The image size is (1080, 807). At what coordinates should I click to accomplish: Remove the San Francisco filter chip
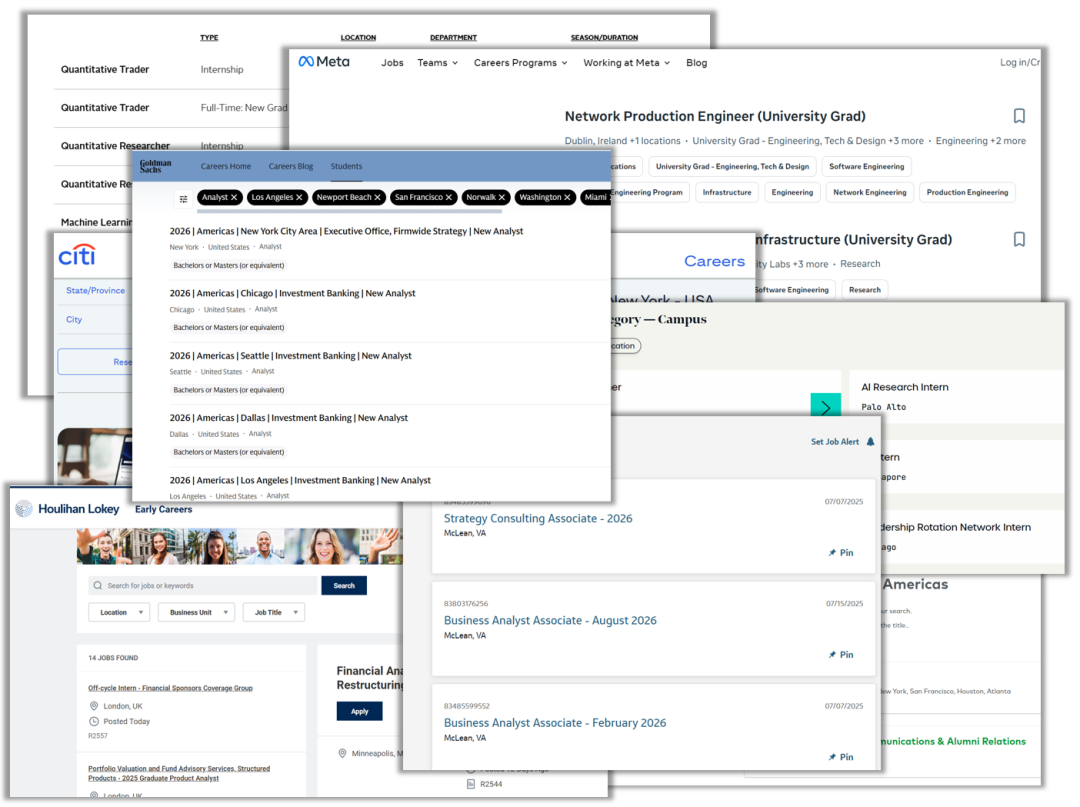coord(448,198)
